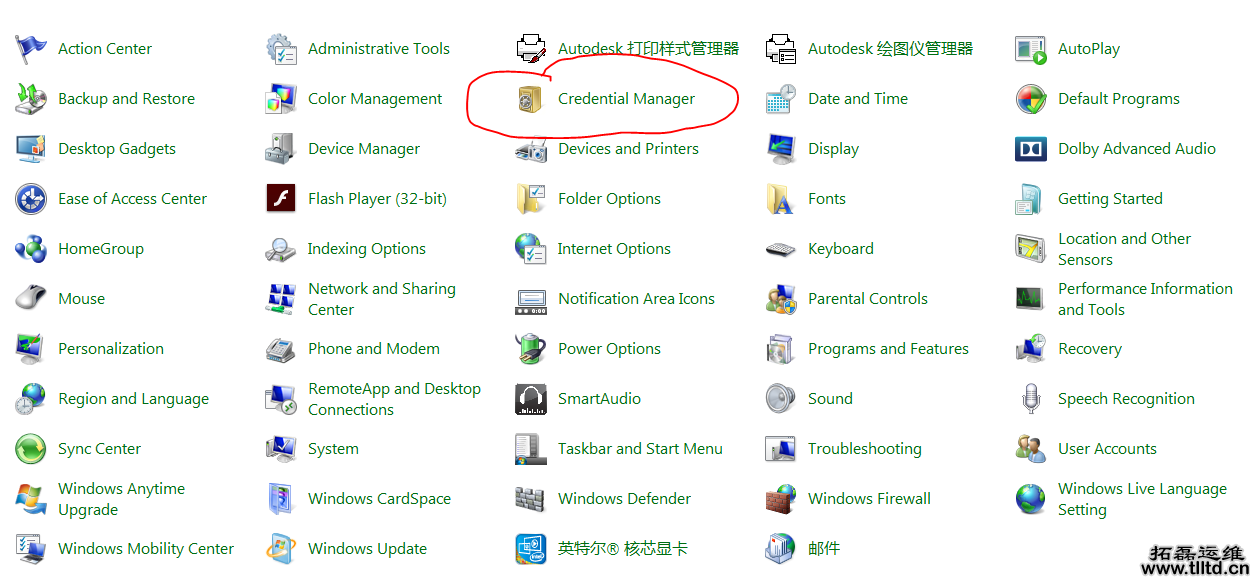This screenshot has width=1255, height=582.
Task: Launch Windows Update
Action: (x=366, y=548)
